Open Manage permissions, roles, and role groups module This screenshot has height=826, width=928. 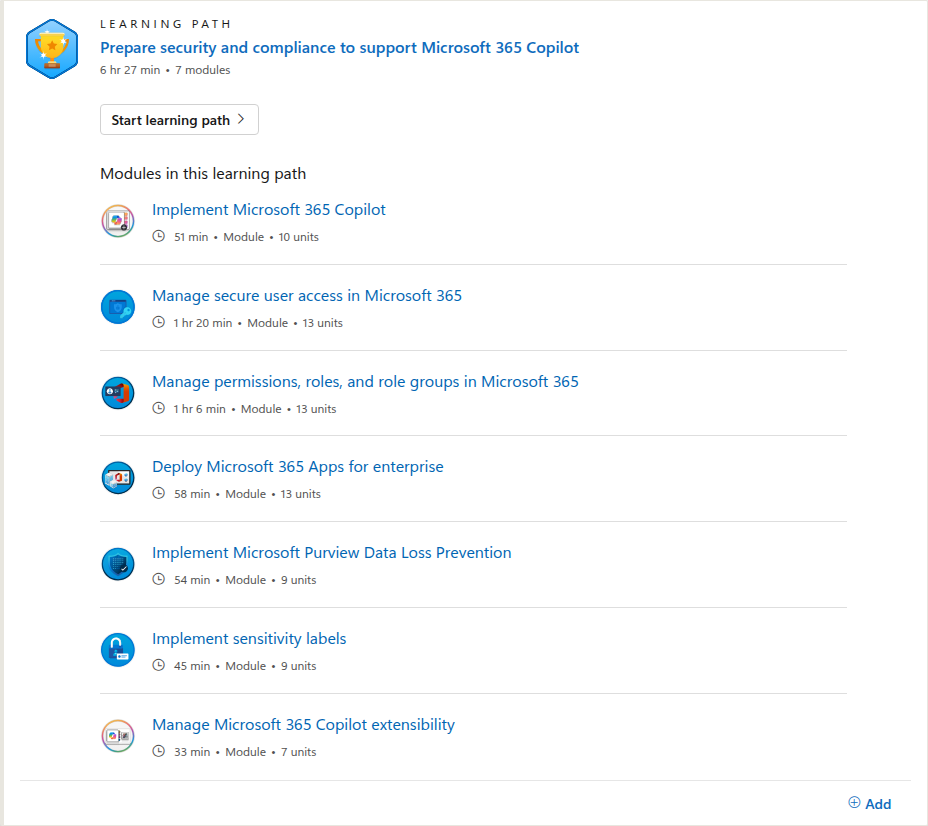365,382
